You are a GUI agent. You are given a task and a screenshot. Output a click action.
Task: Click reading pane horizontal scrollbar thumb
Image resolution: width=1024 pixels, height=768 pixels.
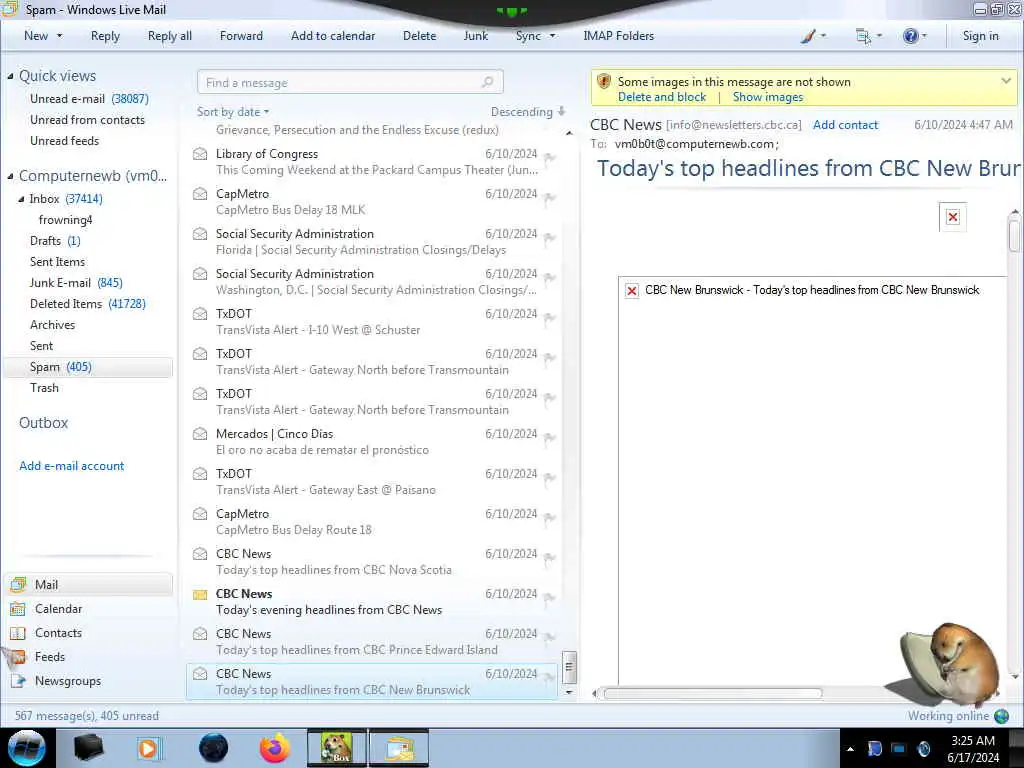712,694
